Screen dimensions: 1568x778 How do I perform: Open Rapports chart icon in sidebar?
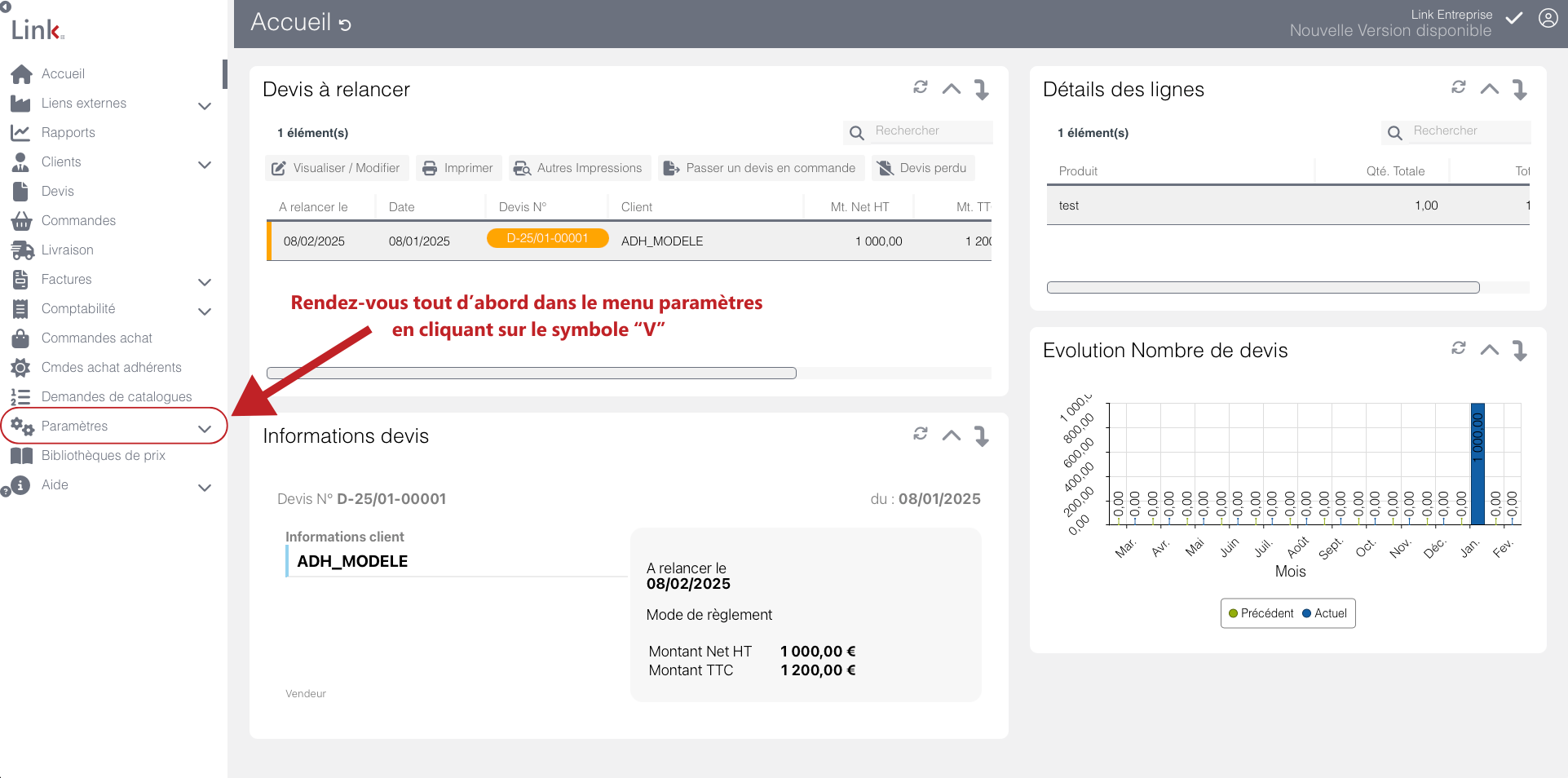(x=20, y=132)
